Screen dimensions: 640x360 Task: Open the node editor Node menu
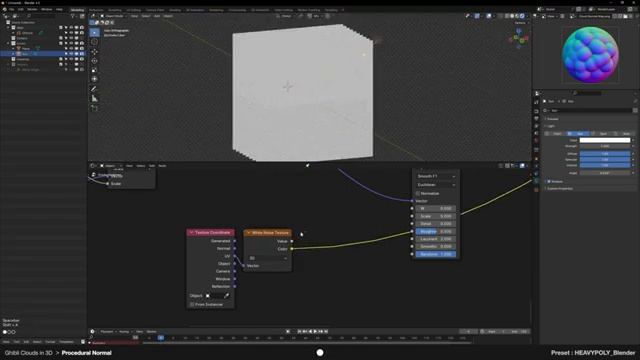(162, 166)
